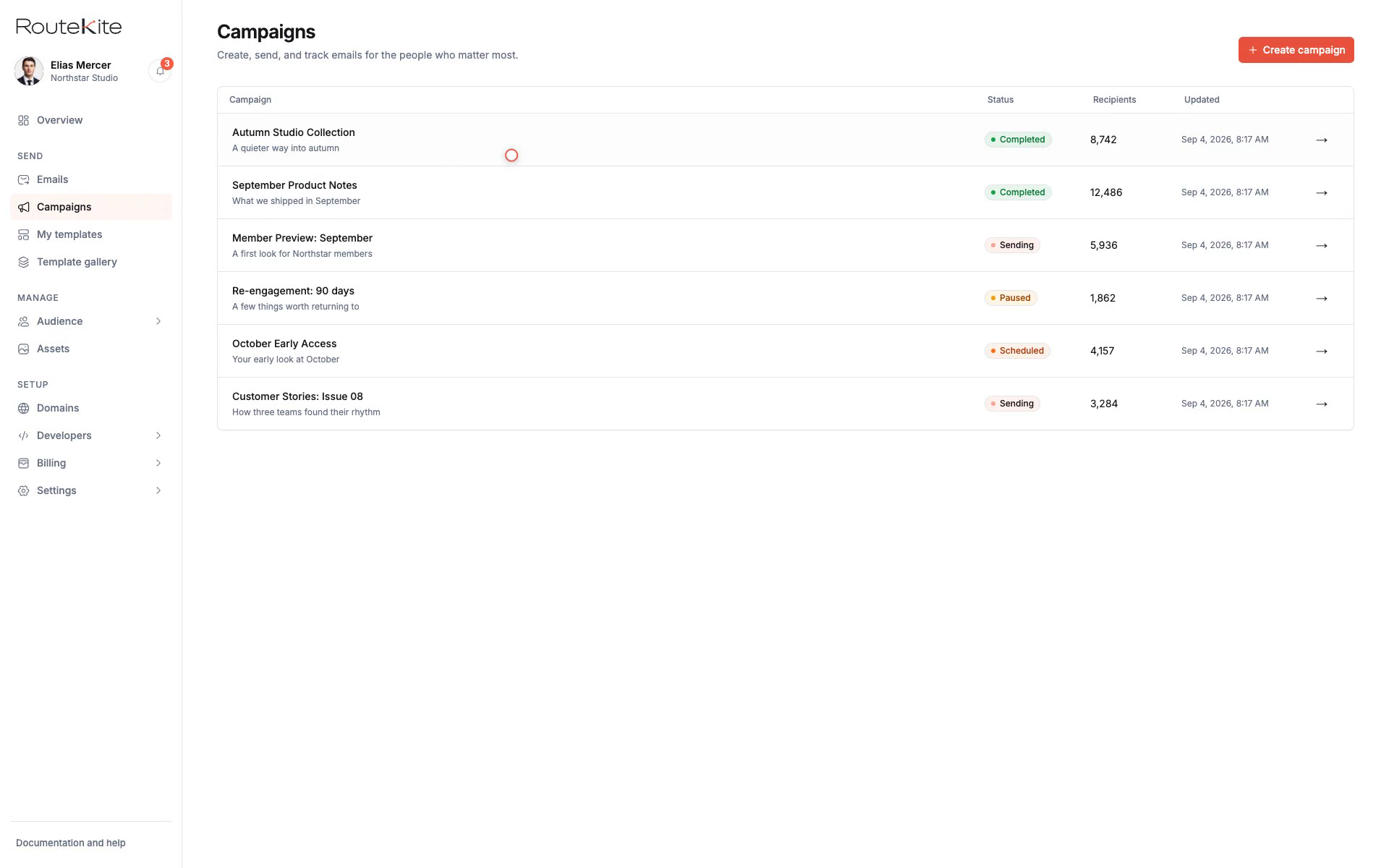The width and height of the screenshot is (1389, 868).
Task: Expand the Settings submenu chevron
Action: (158, 490)
